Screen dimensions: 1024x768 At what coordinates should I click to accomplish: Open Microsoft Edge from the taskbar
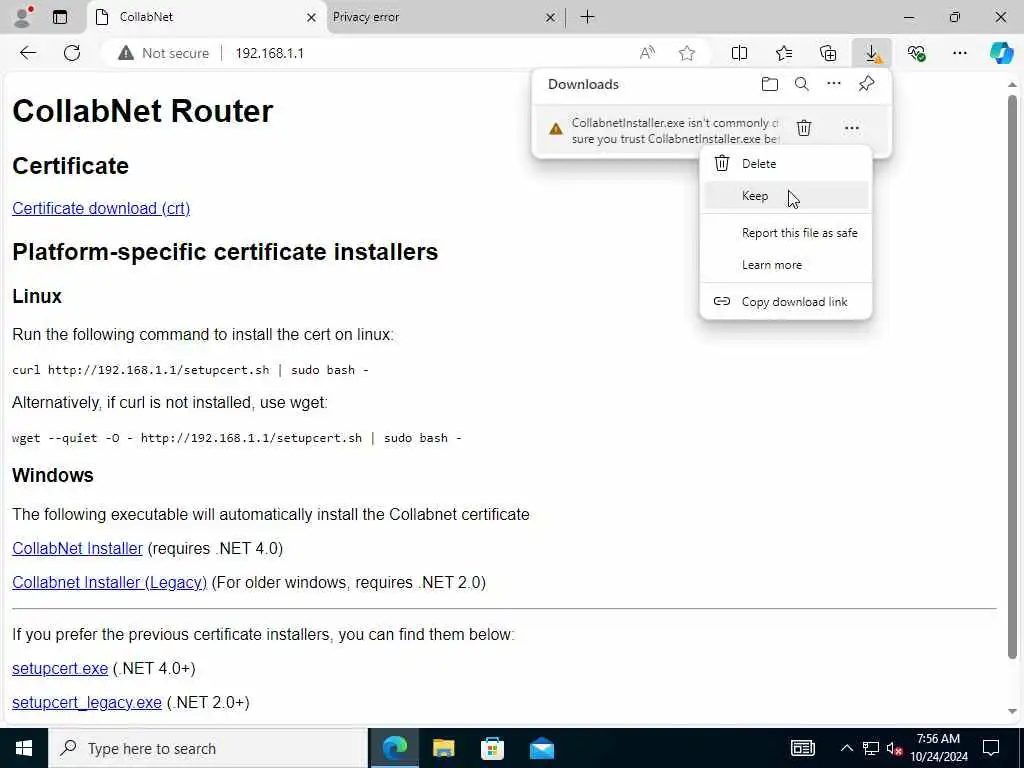point(394,748)
